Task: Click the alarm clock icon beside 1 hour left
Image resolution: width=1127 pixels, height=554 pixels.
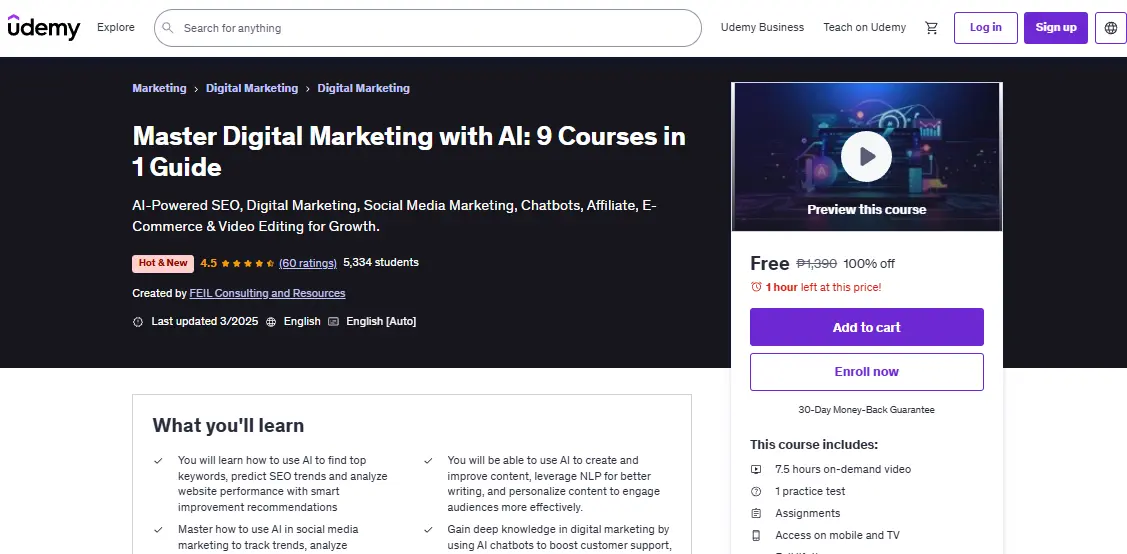Action: point(756,287)
